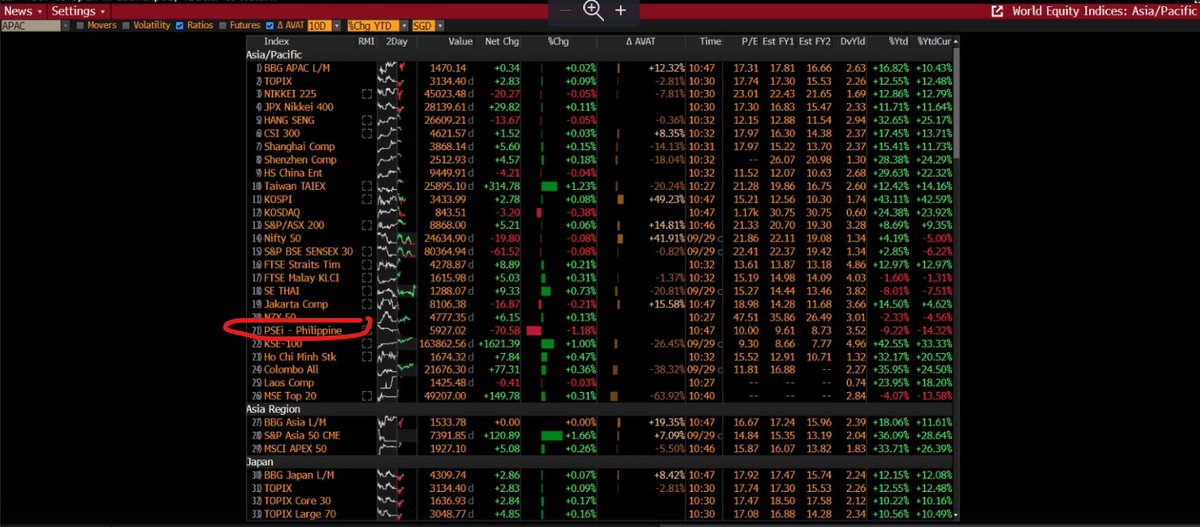1200x527 pixels.
Task: Uncheck the Ratios checkbox
Action: tap(179, 24)
